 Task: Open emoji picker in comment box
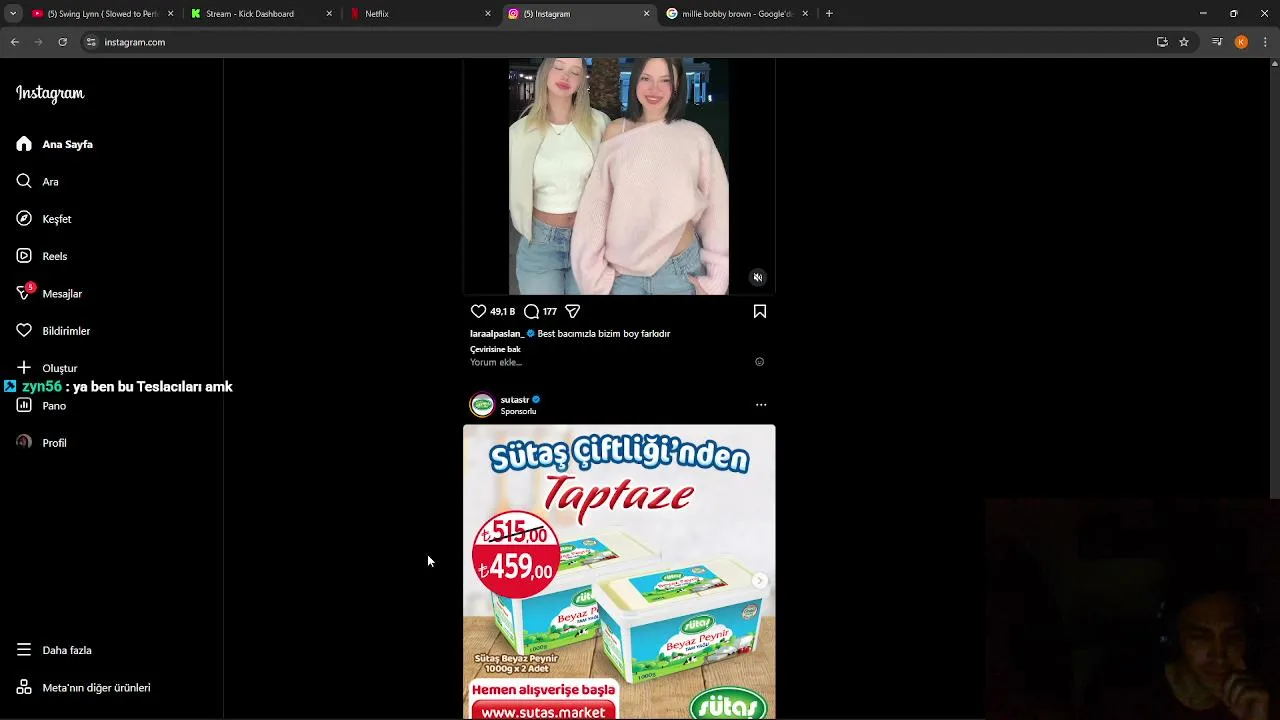(x=759, y=362)
